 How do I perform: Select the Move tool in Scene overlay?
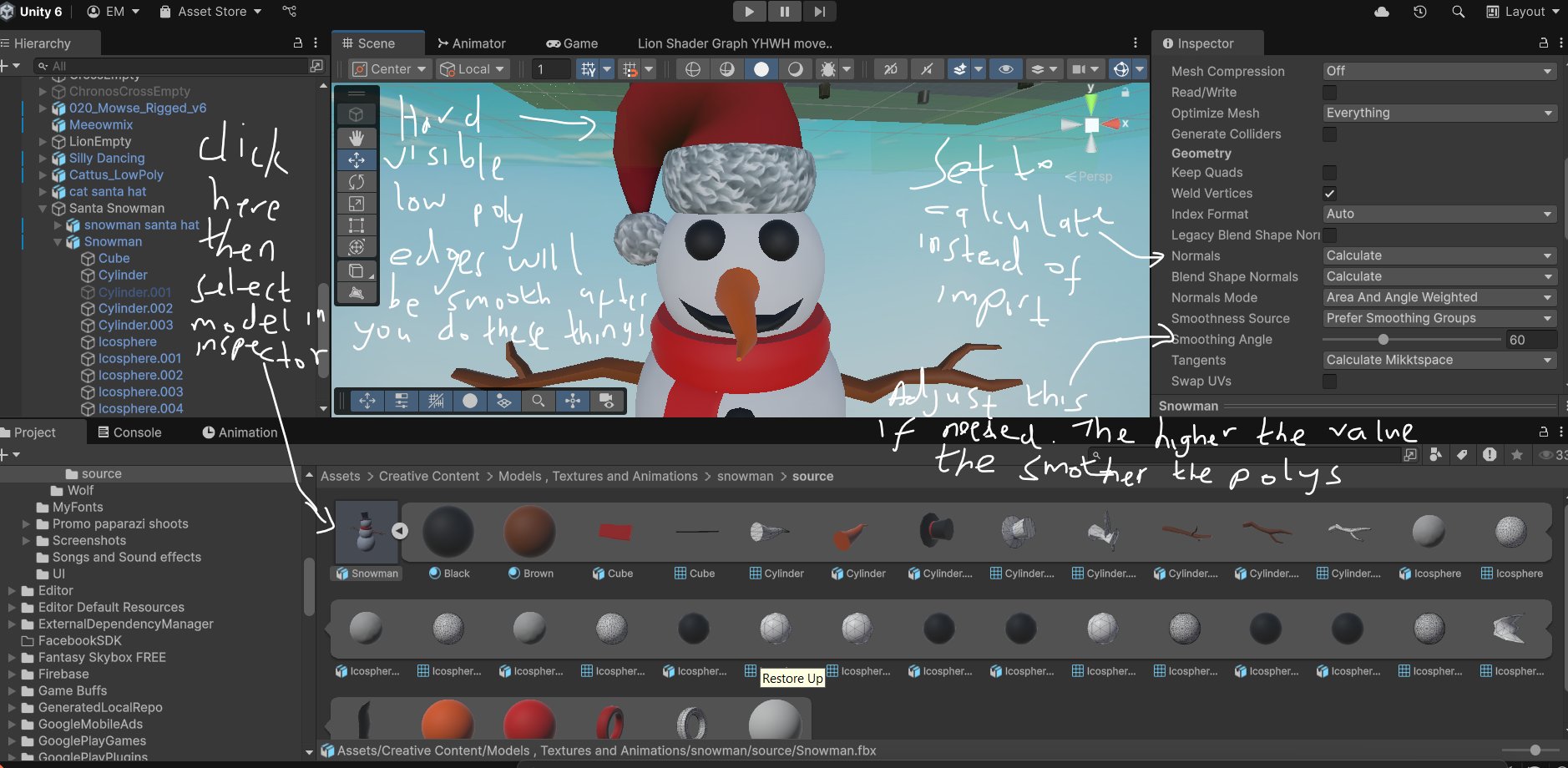[357, 159]
